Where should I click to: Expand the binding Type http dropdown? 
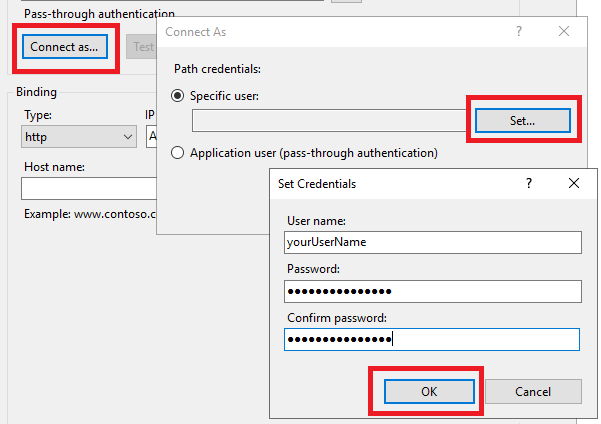click(79, 136)
